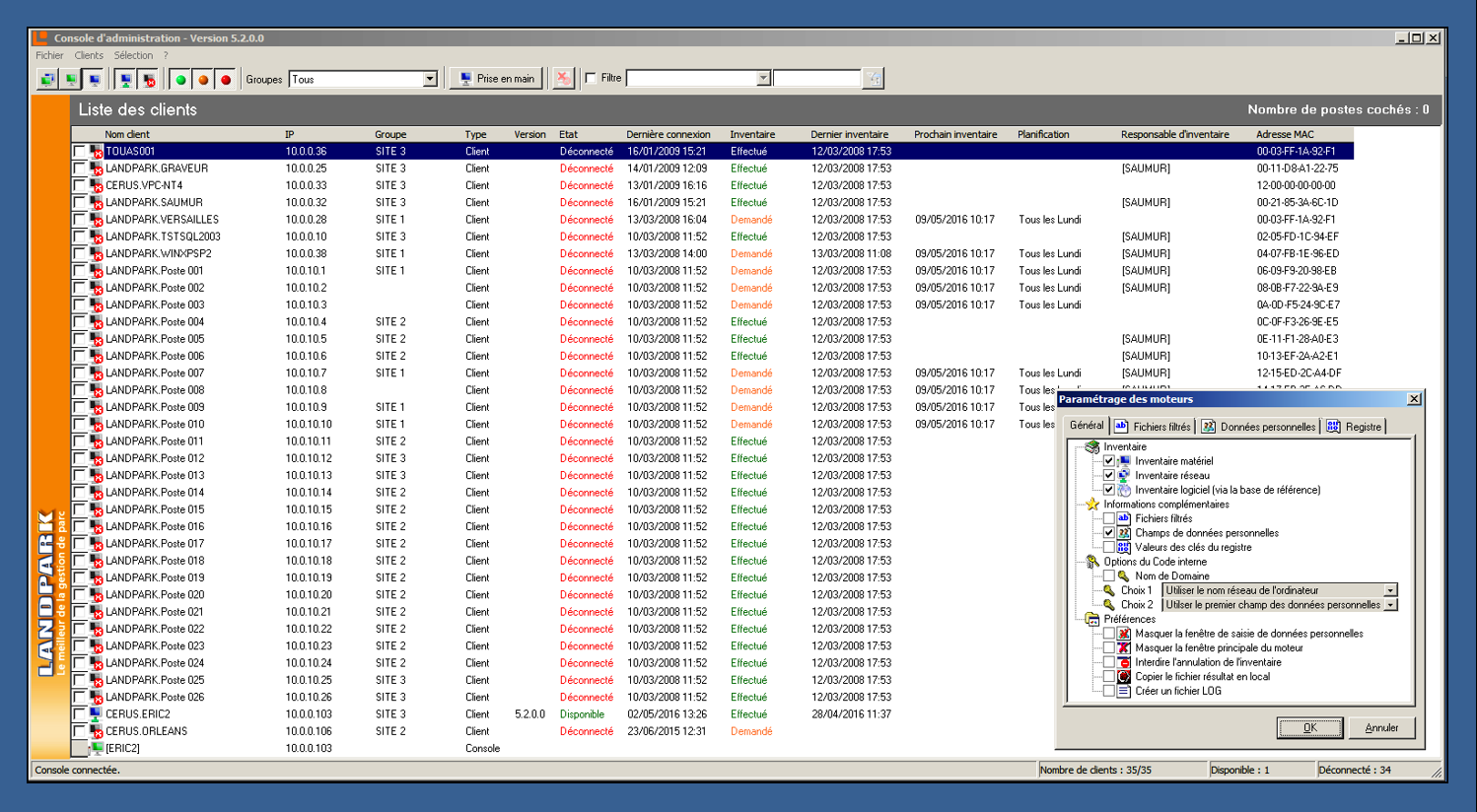Click the Interdire l'annulation red stop icon

tap(1124, 662)
